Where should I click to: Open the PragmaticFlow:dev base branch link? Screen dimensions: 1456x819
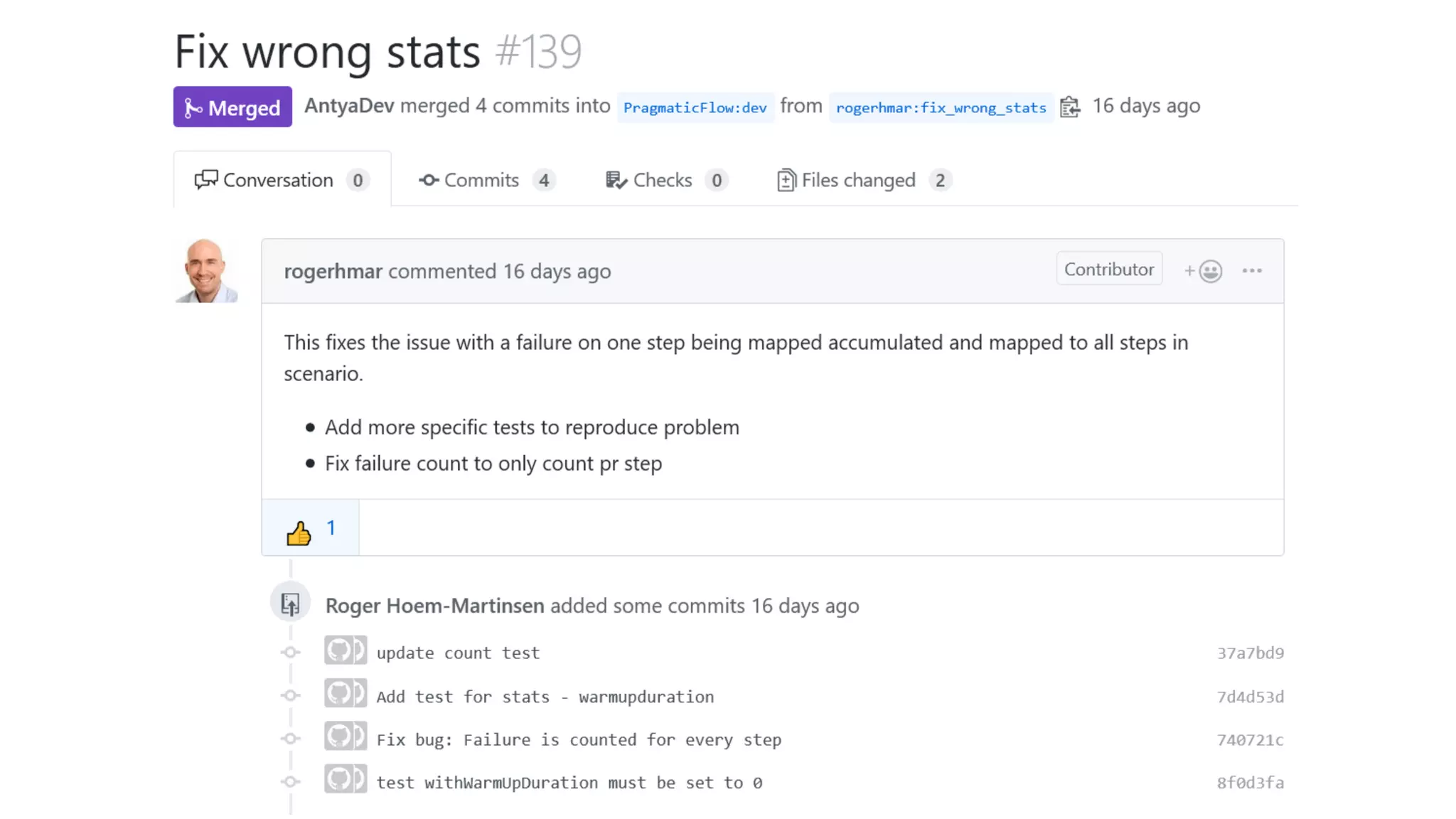pyautogui.click(x=695, y=108)
